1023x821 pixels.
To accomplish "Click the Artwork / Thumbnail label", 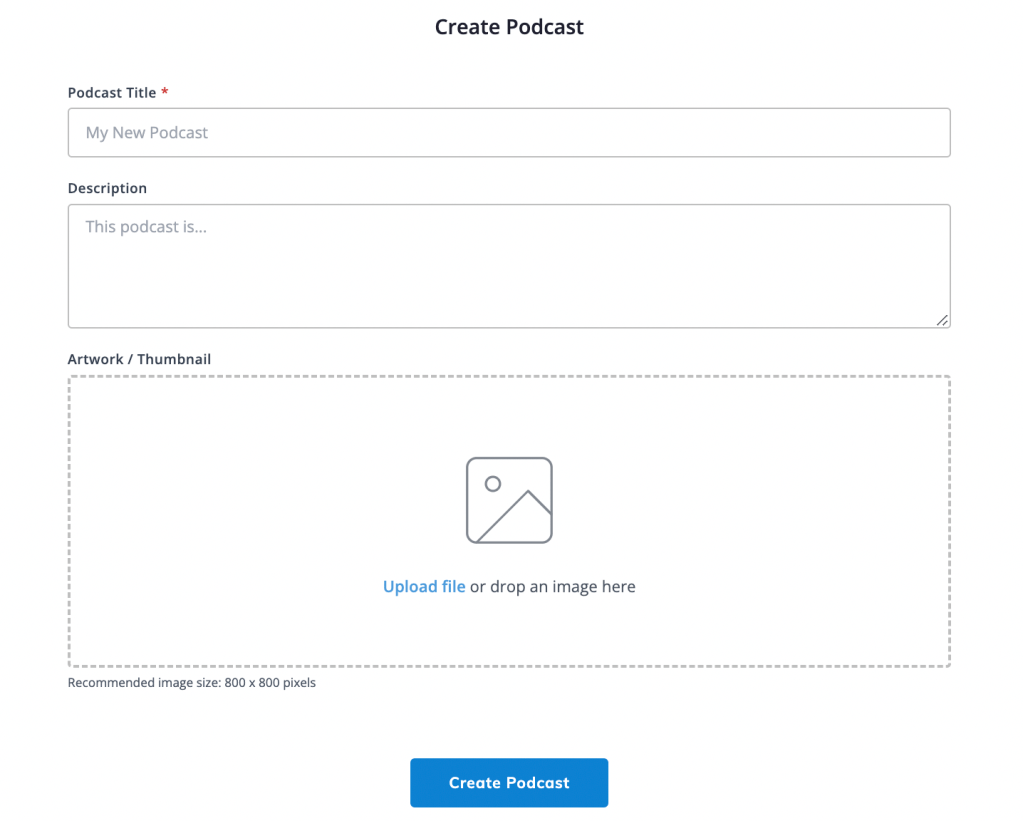I will tap(139, 359).
